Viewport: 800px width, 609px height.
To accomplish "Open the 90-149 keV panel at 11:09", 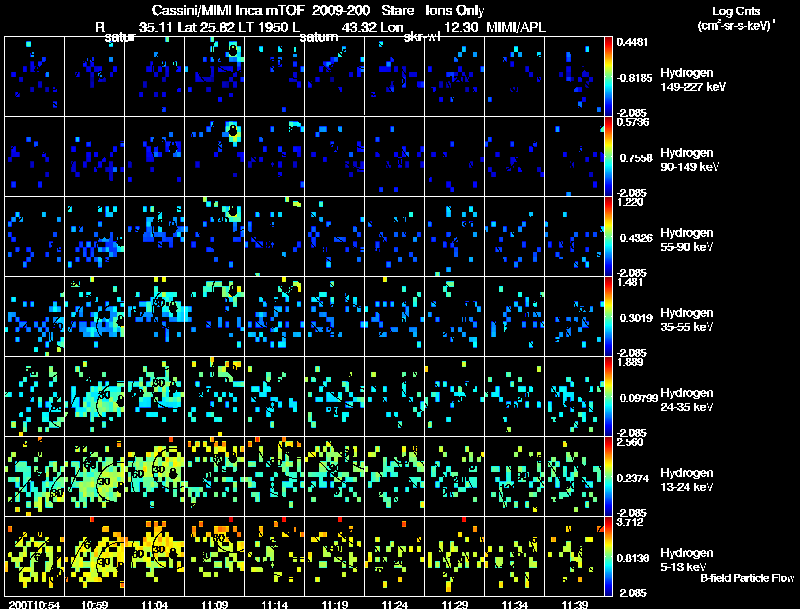I will (215, 157).
